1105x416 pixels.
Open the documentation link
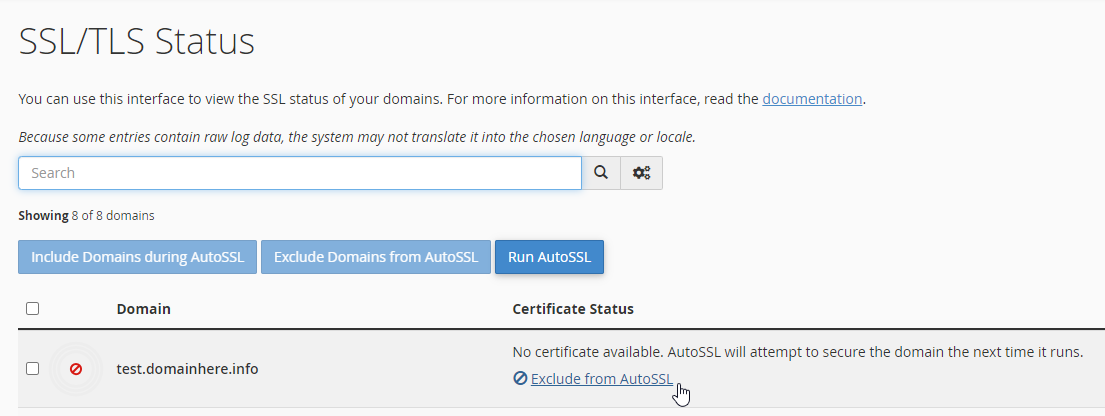pos(812,99)
